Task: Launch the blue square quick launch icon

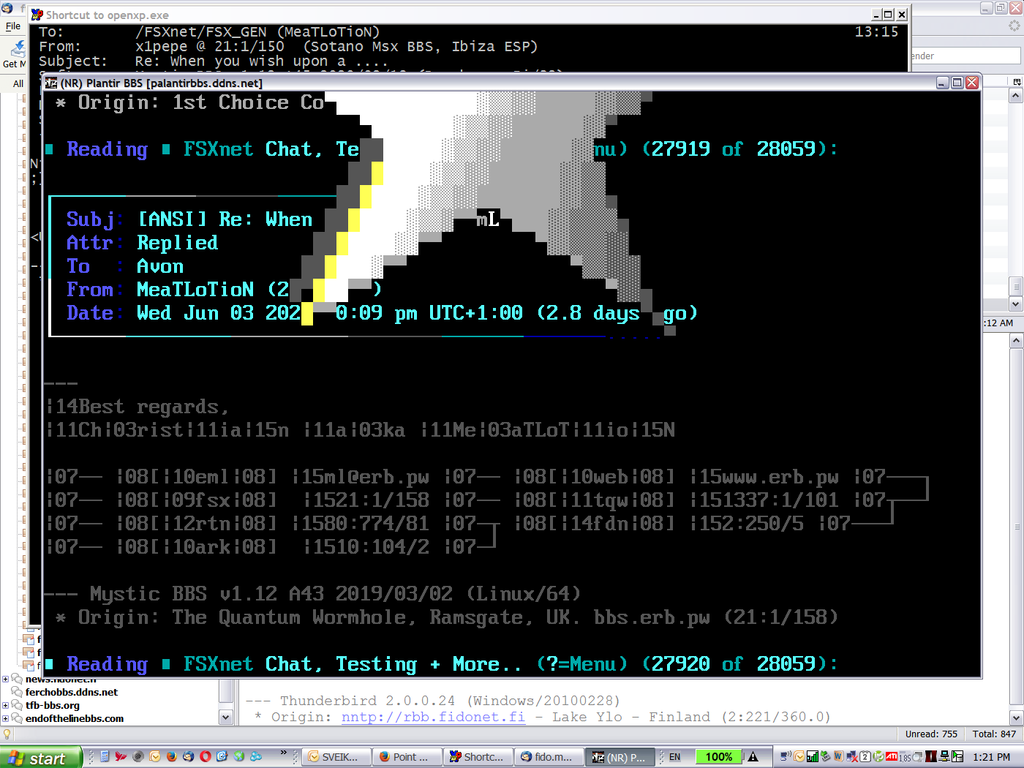Action: tap(222, 757)
